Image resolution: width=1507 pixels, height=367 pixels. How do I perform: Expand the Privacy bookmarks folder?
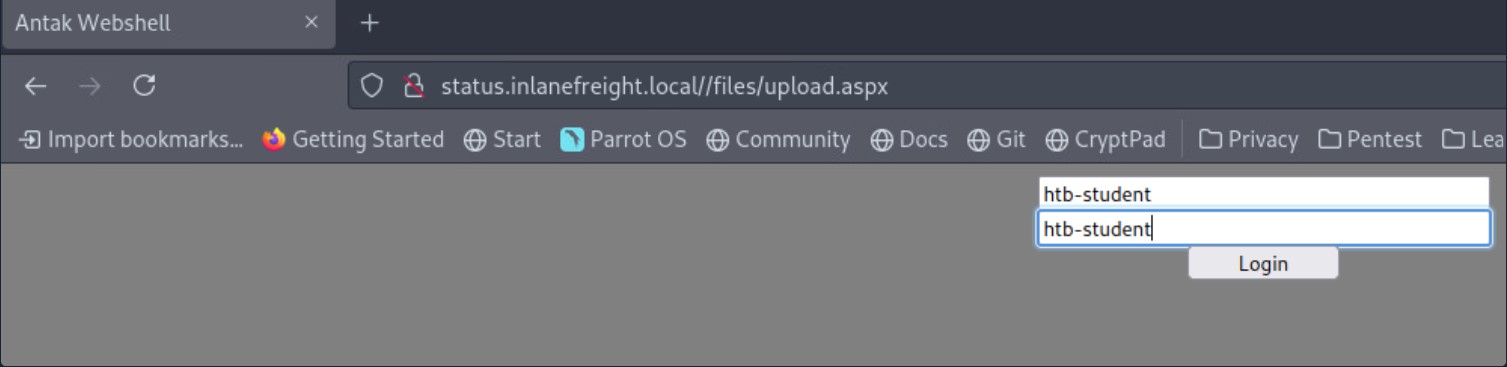[1248, 140]
